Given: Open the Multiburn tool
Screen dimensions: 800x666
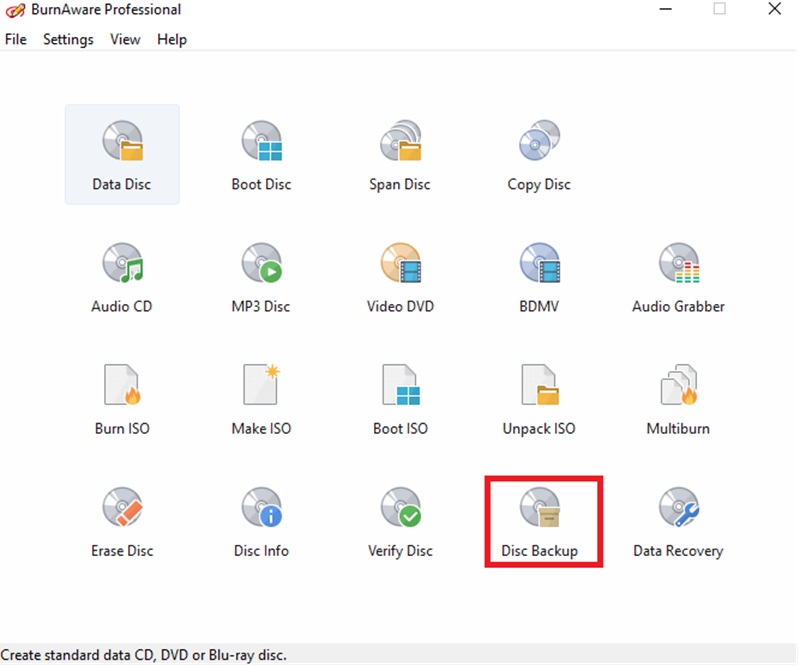Looking at the screenshot, I should pos(678,399).
